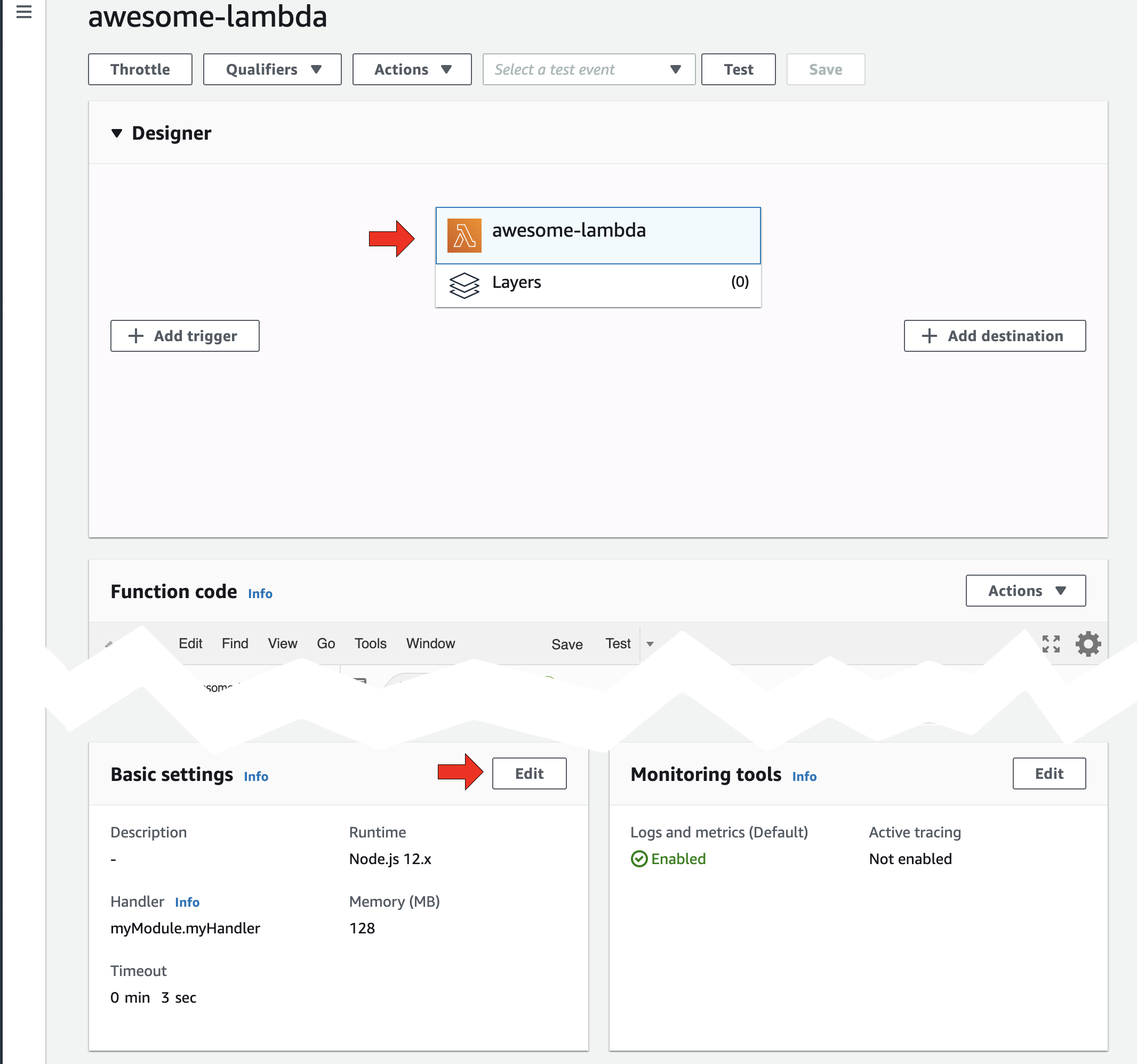Click the Throttle button
Image resolution: width=1137 pixels, height=1064 pixels.
pyautogui.click(x=140, y=69)
